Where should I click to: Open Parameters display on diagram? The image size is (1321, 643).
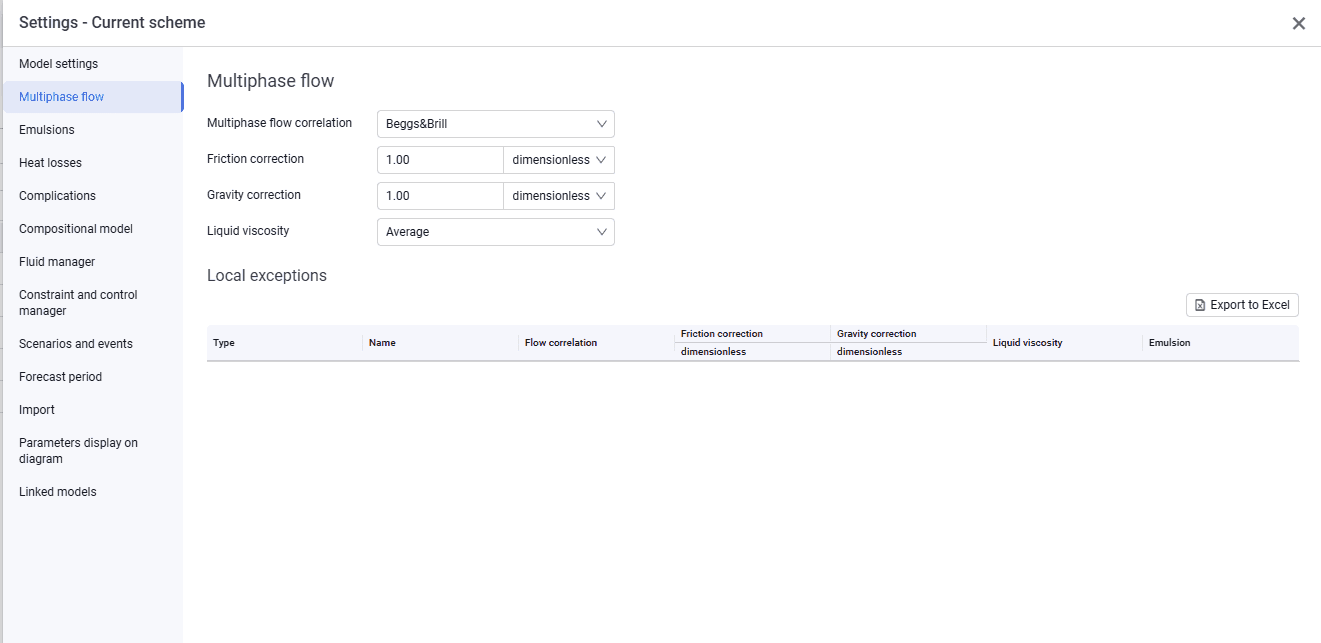click(x=91, y=451)
